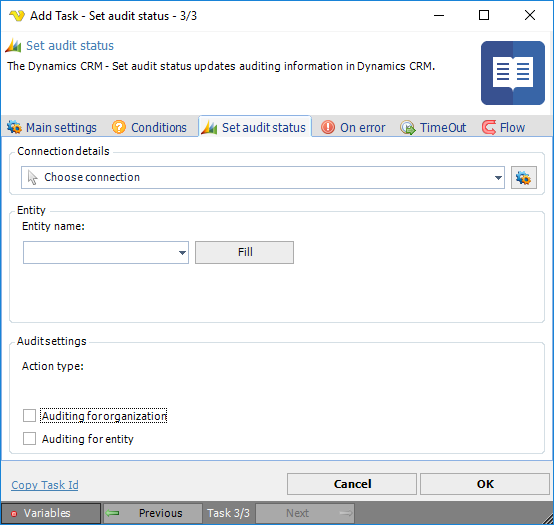This screenshot has width=554, height=525.
Task: Click the green Previous arrow icon
Action: pyautogui.click(x=113, y=513)
